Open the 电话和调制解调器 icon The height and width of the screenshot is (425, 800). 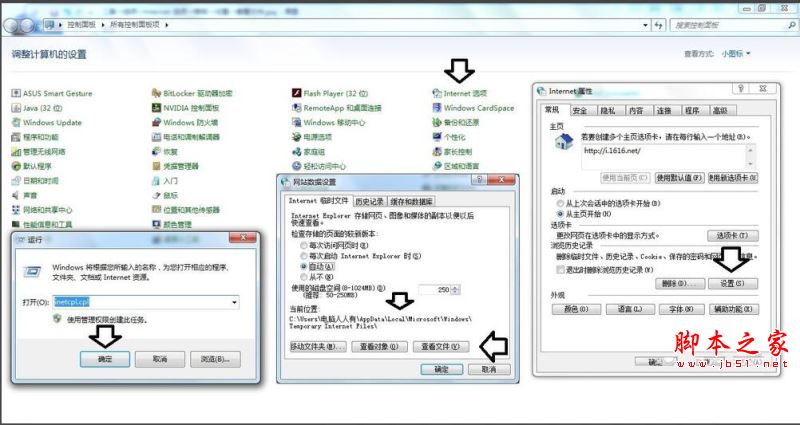(156, 137)
